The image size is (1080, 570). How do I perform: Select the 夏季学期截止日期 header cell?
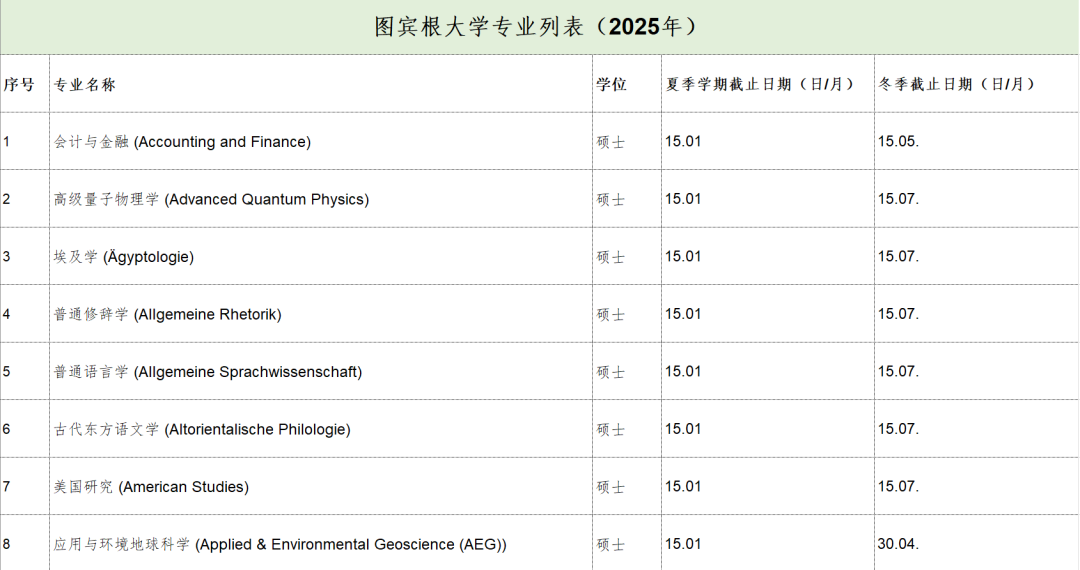tap(760, 84)
